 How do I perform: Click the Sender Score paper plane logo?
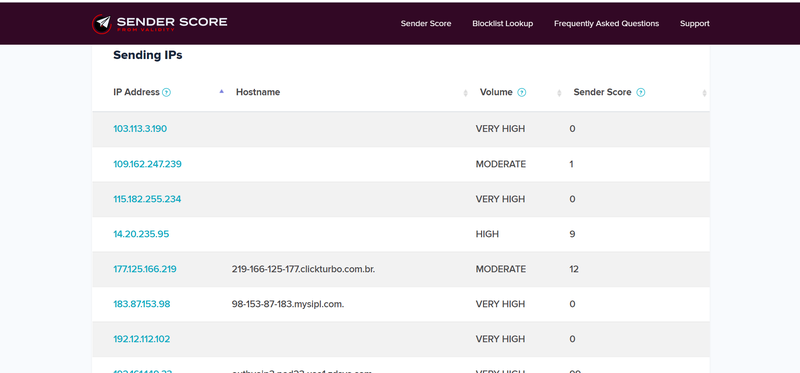click(x=102, y=23)
